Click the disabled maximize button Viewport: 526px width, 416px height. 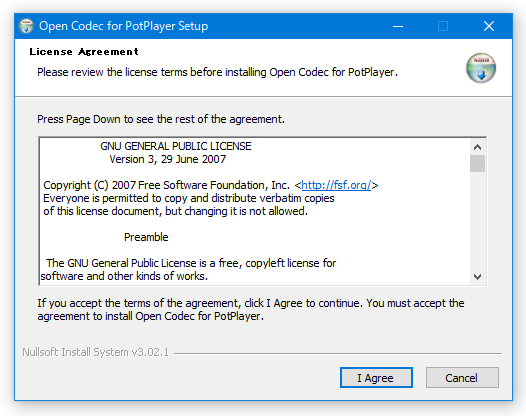pyautogui.click(x=443, y=26)
